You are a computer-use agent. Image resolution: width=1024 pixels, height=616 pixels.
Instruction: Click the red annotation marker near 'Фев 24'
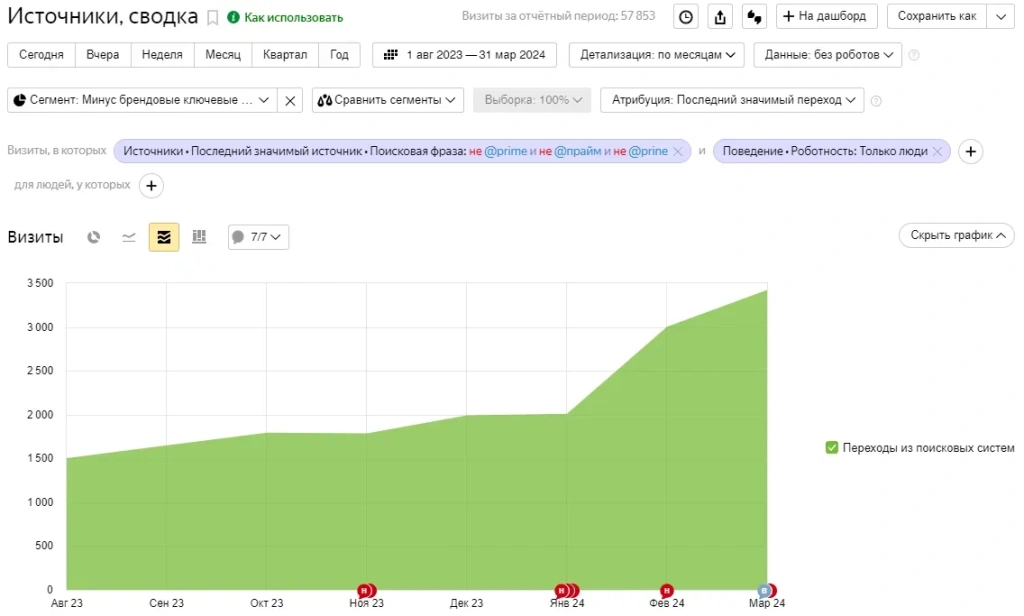pyautogui.click(x=666, y=591)
